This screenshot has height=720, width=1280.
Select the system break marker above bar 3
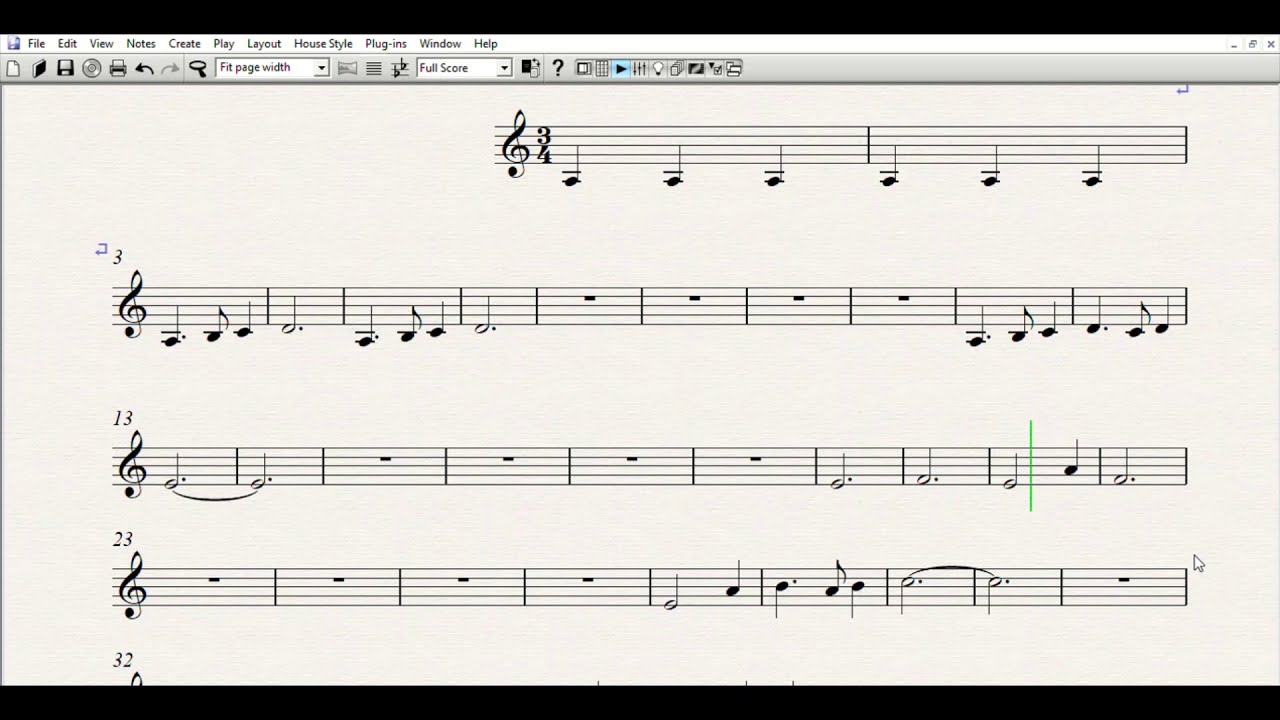tap(101, 249)
